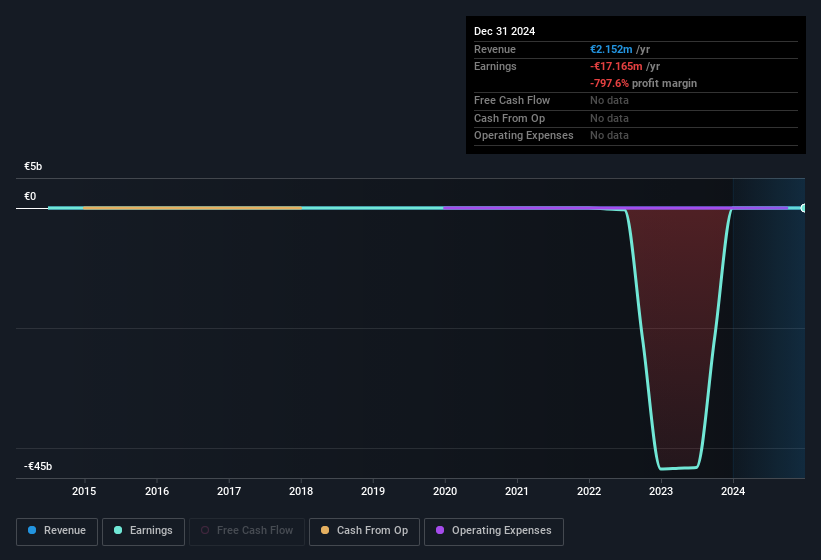Select the 2019 x-axis label
This screenshot has height=560, width=821.
click(x=373, y=491)
